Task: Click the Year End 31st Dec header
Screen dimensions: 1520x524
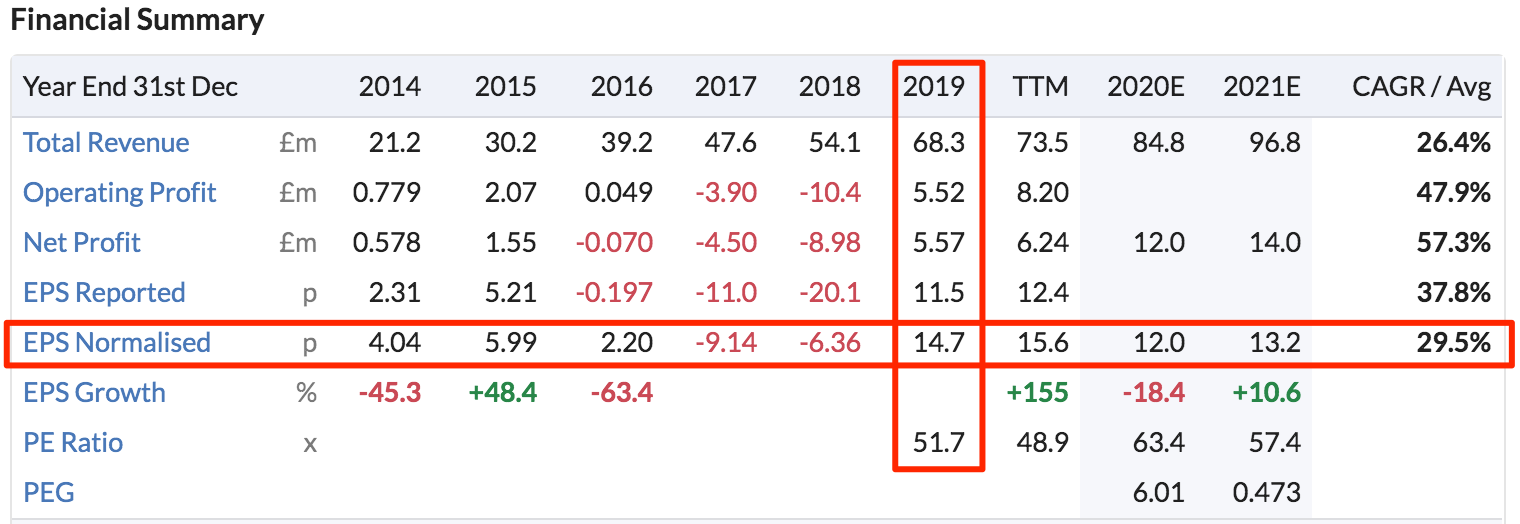Action: tap(131, 86)
